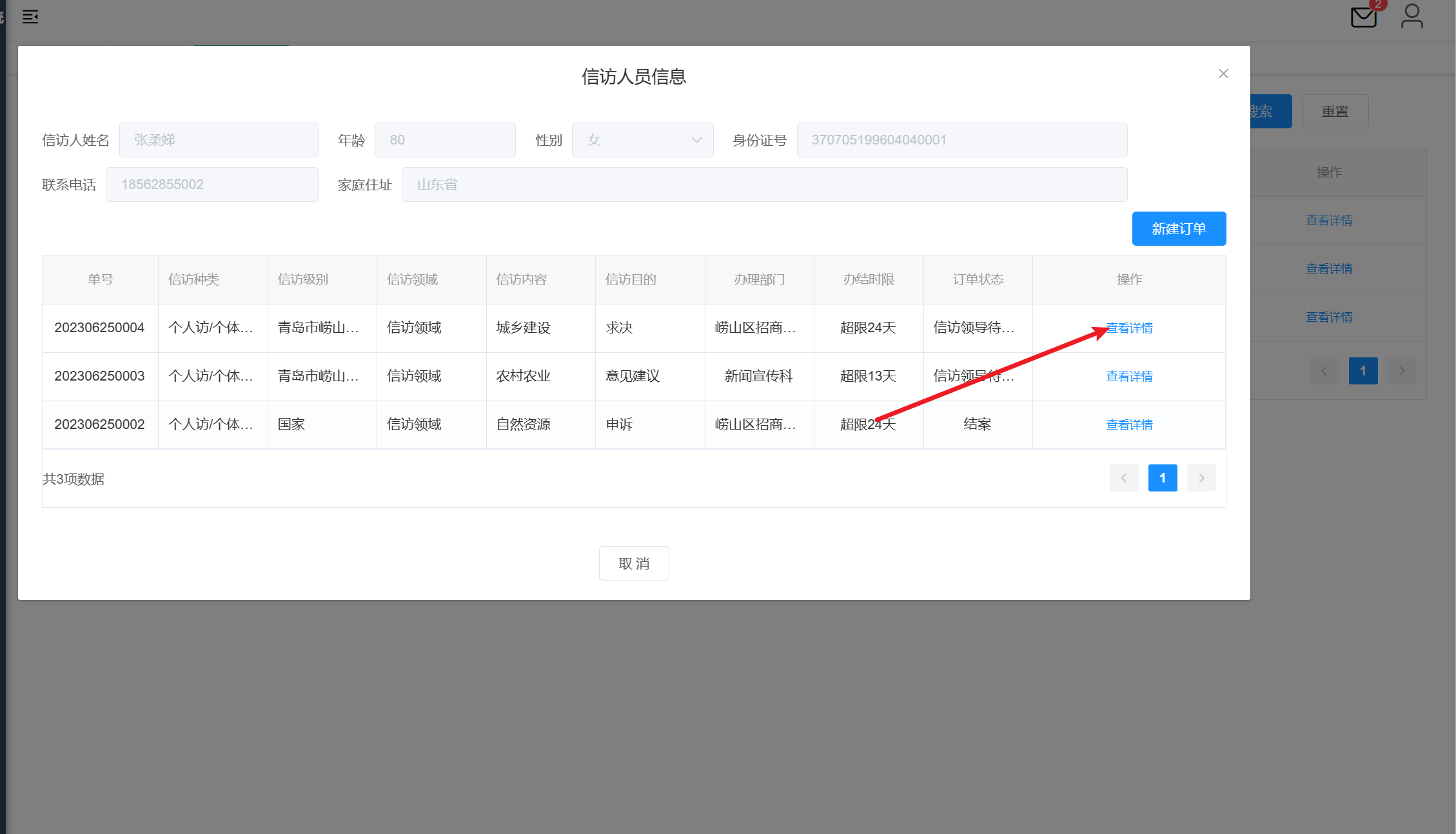
Task: Click the 重置 button behind dialog
Action: pos(1335,112)
